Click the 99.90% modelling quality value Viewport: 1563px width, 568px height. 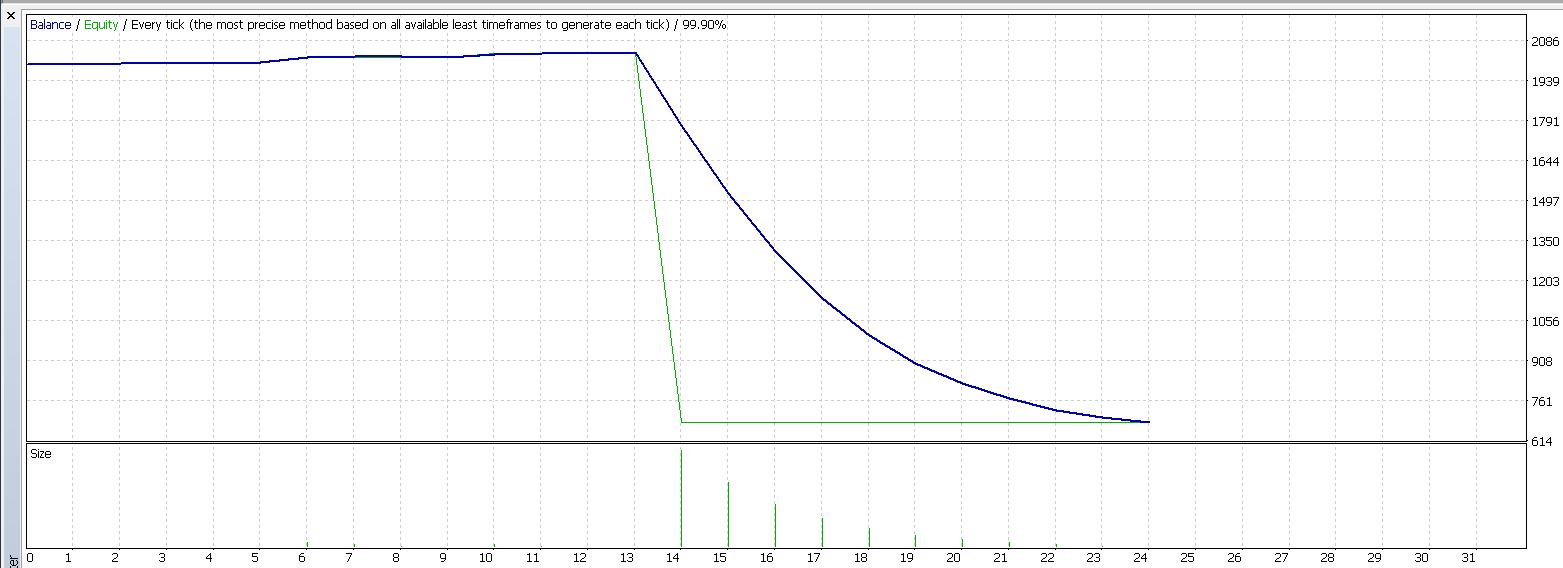[704, 25]
